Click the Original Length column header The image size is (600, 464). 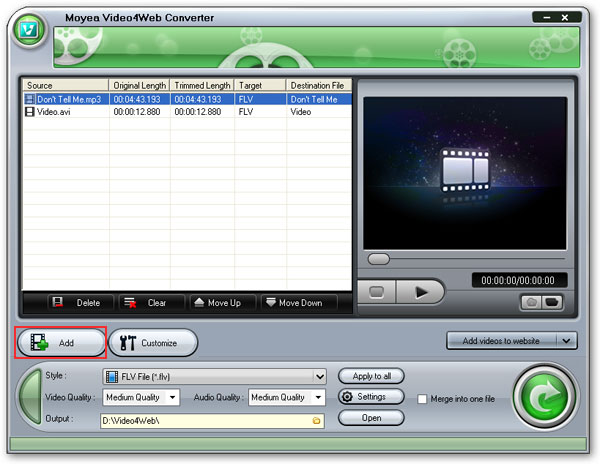140,85
